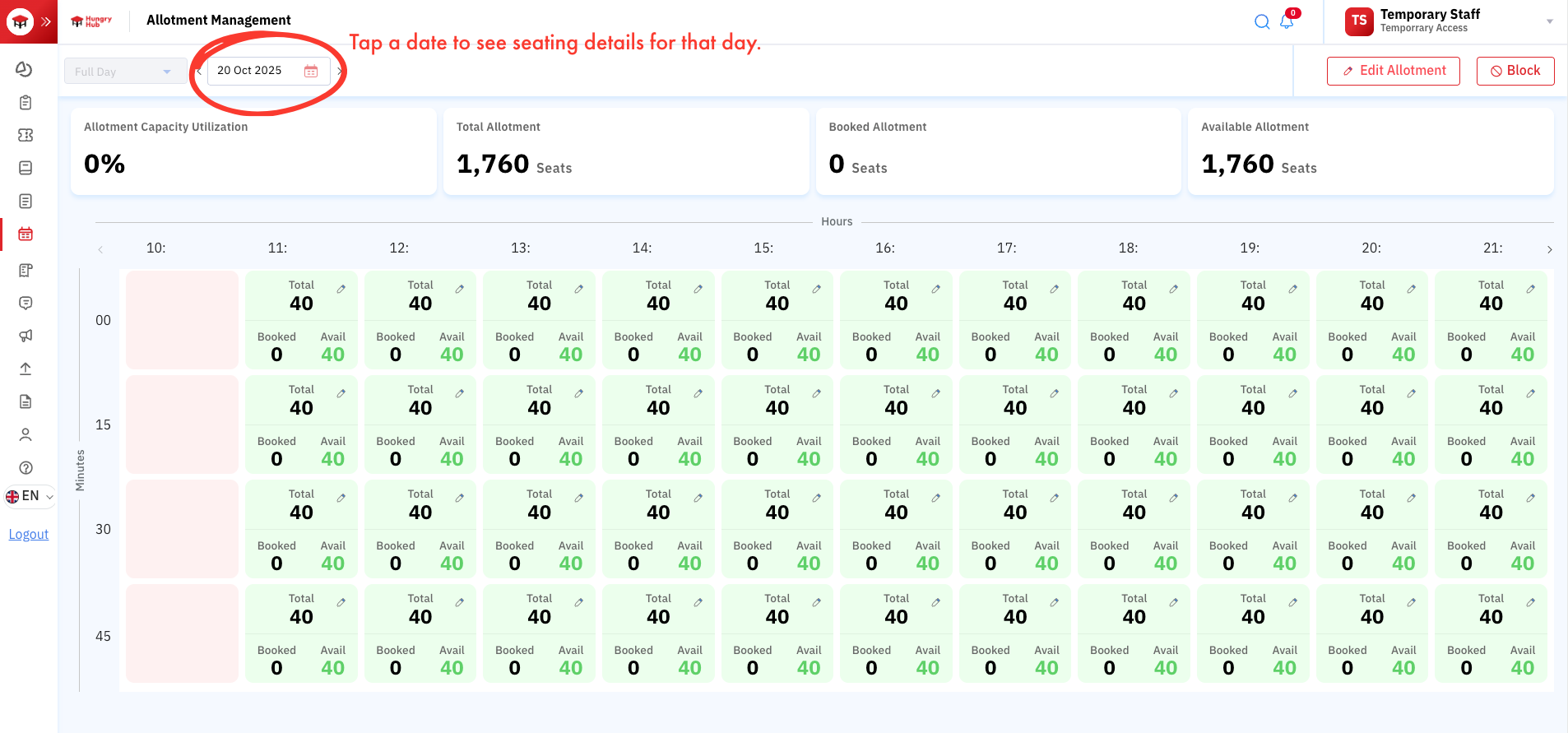Edit the 14:30 slot pencil icon
Viewport: 1568px width, 733px height.
pos(698,498)
